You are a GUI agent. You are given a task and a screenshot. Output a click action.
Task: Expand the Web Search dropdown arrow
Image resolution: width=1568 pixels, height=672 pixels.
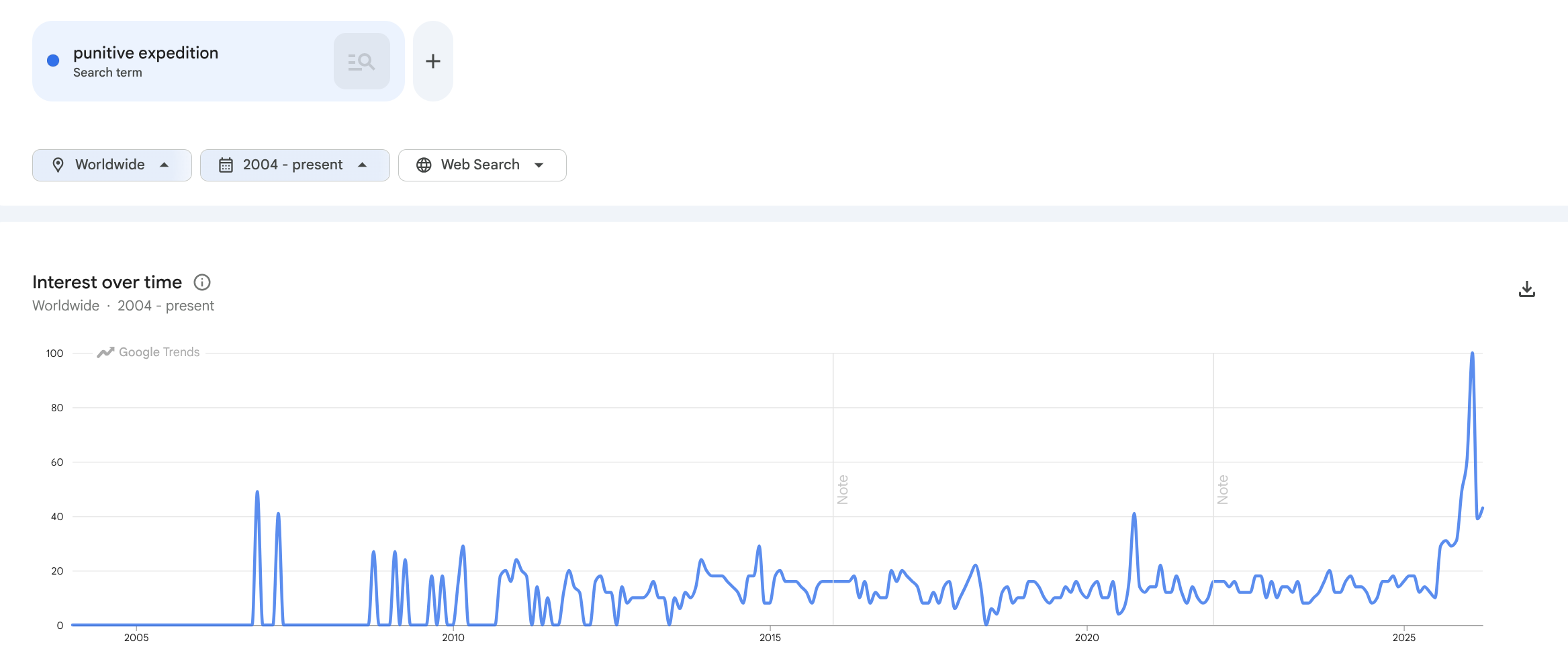[539, 165]
